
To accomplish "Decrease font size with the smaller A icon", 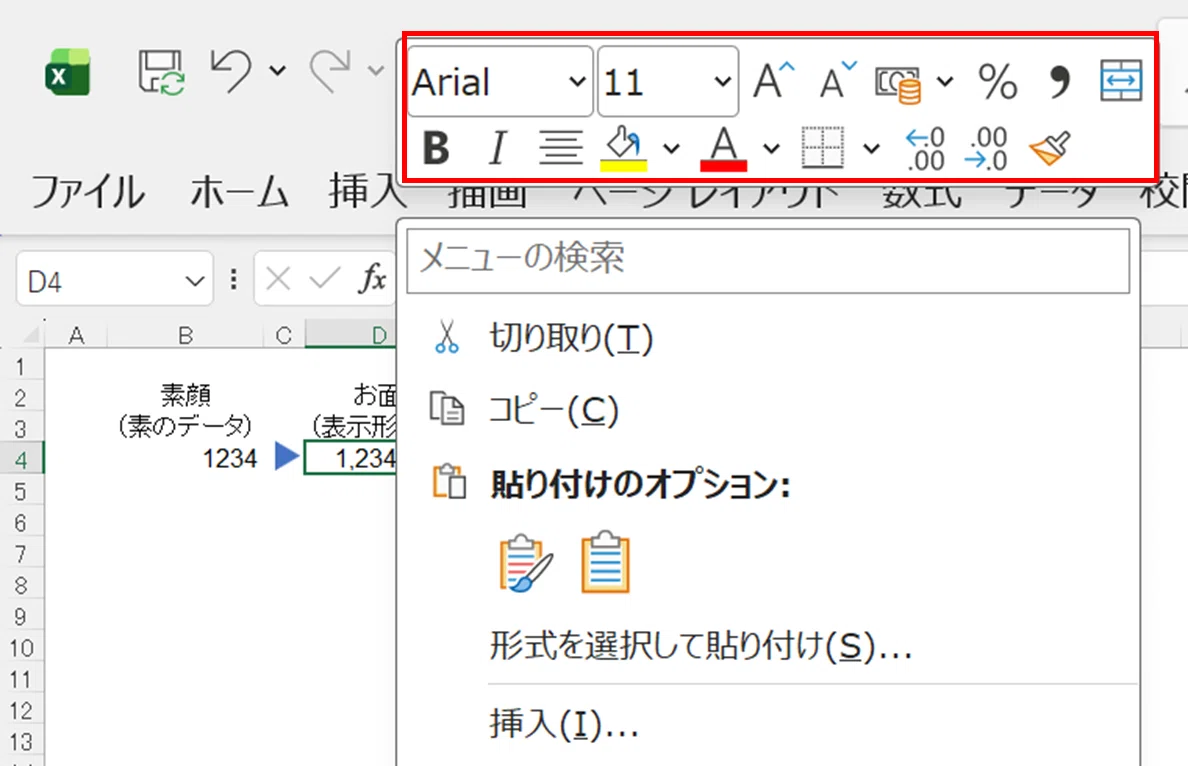I will pos(838,80).
